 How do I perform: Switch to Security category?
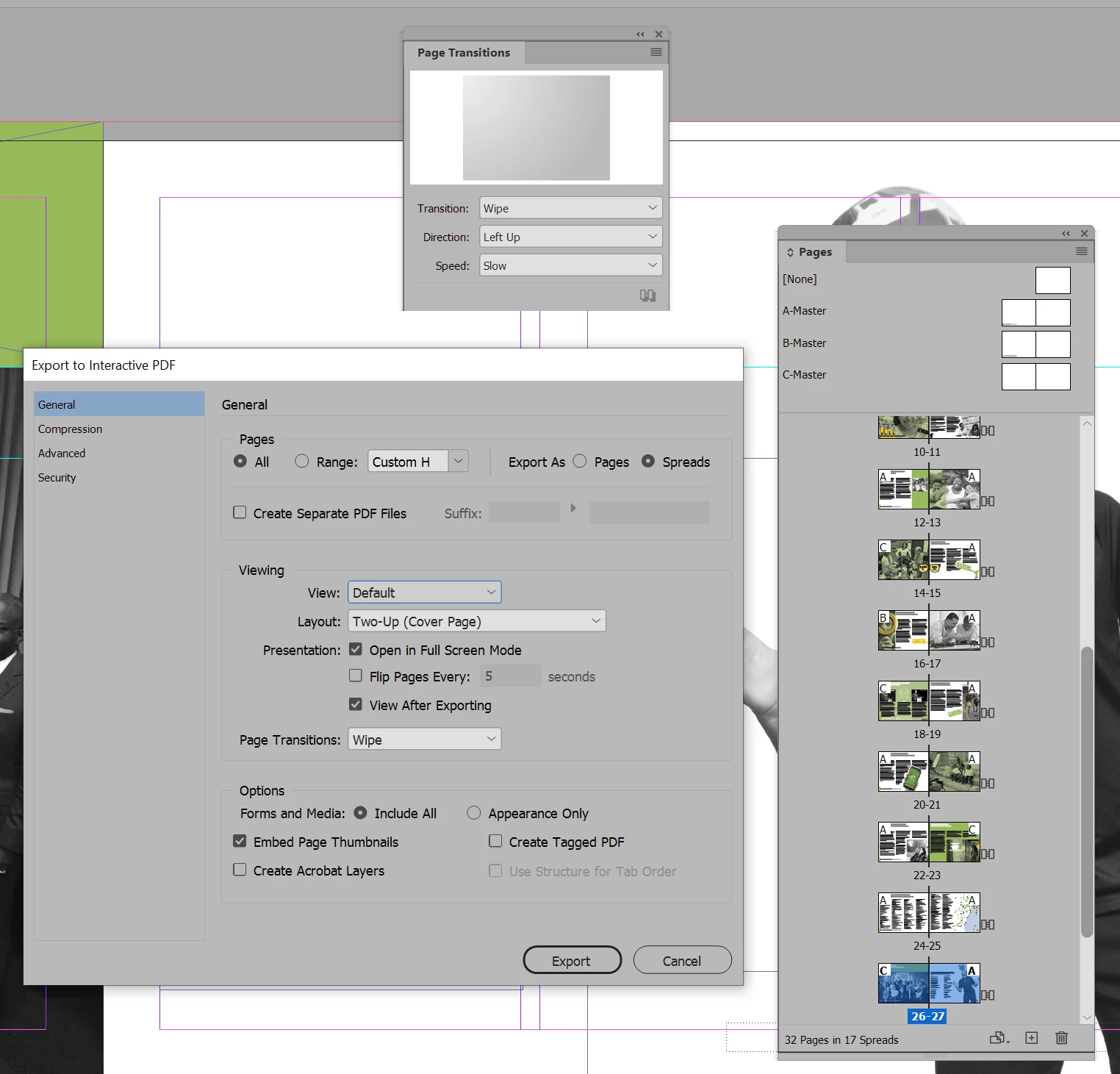(119, 477)
